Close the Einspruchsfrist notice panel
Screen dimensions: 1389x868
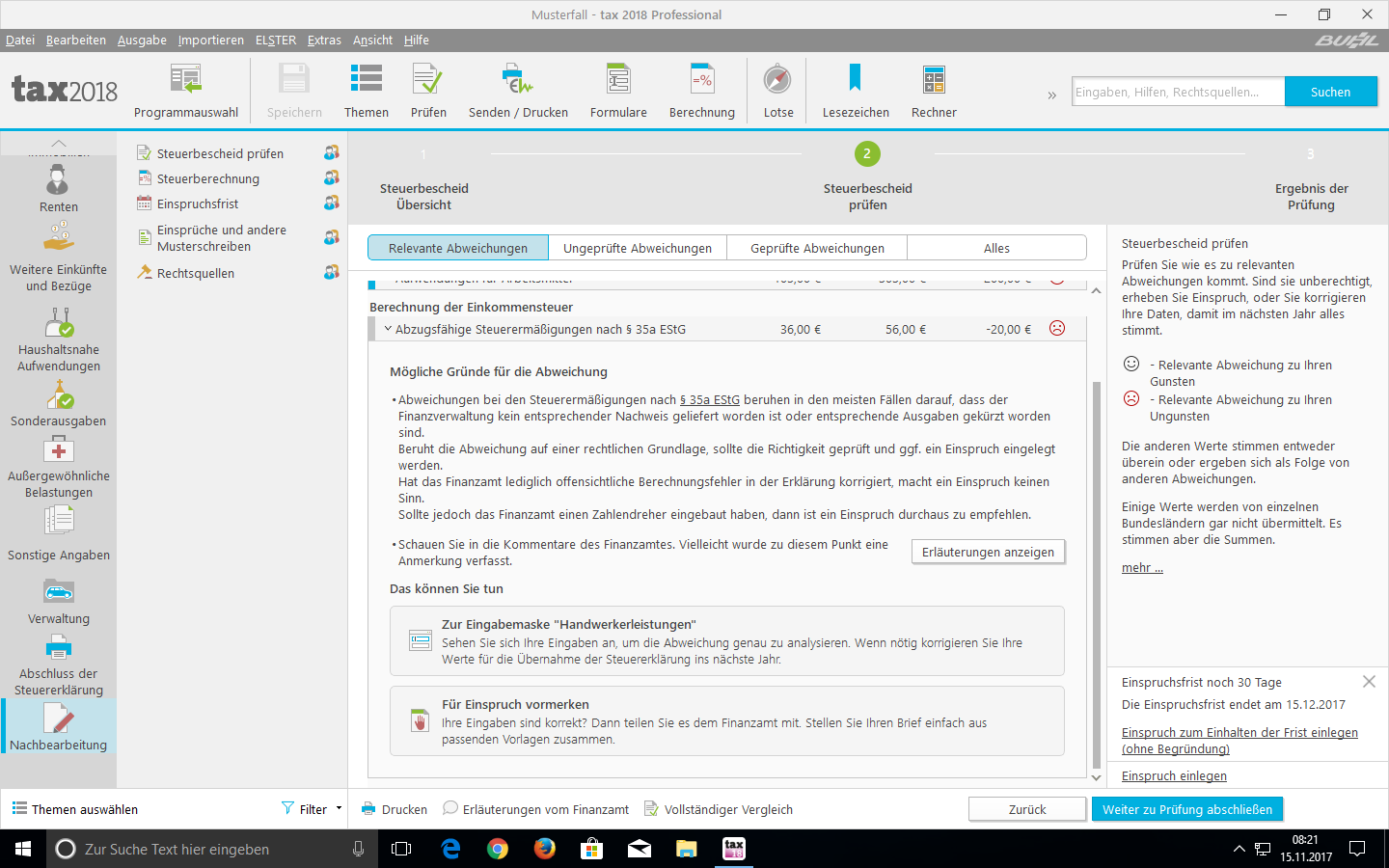click(x=1369, y=681)
